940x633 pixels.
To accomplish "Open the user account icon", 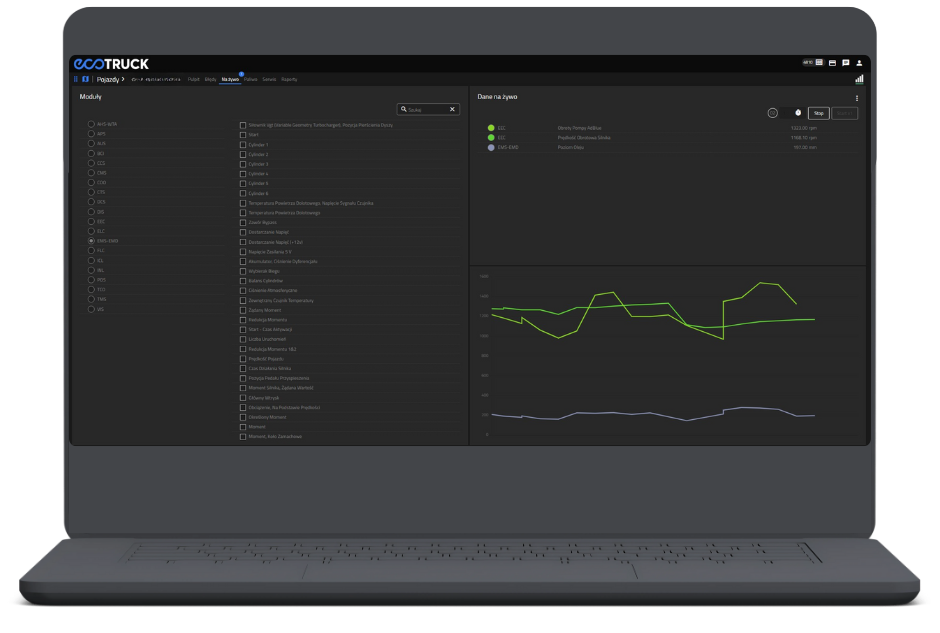I will point(859,63).
